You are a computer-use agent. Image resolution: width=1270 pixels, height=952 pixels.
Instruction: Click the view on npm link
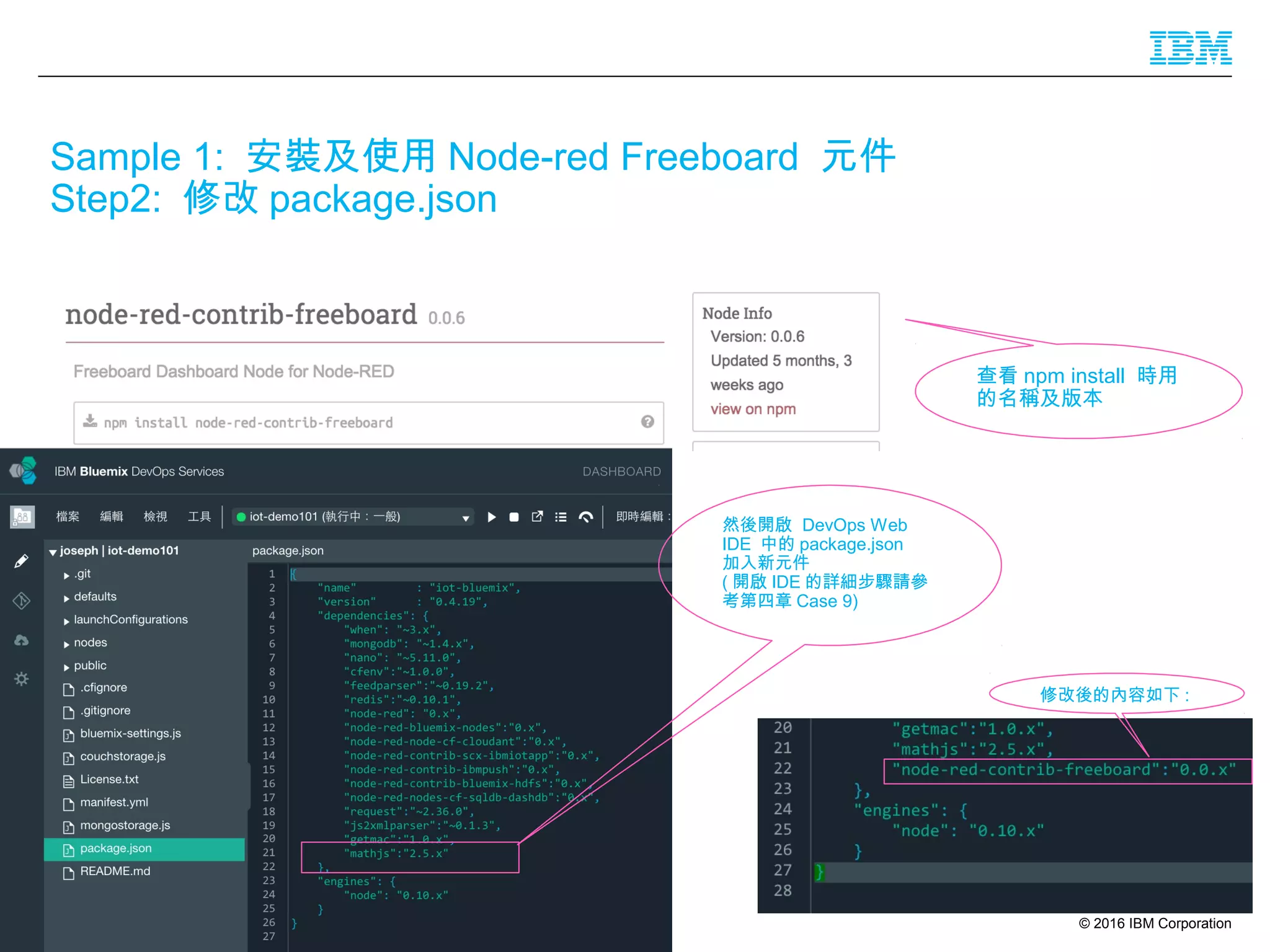pyautogui.click(x=753, y=409)
